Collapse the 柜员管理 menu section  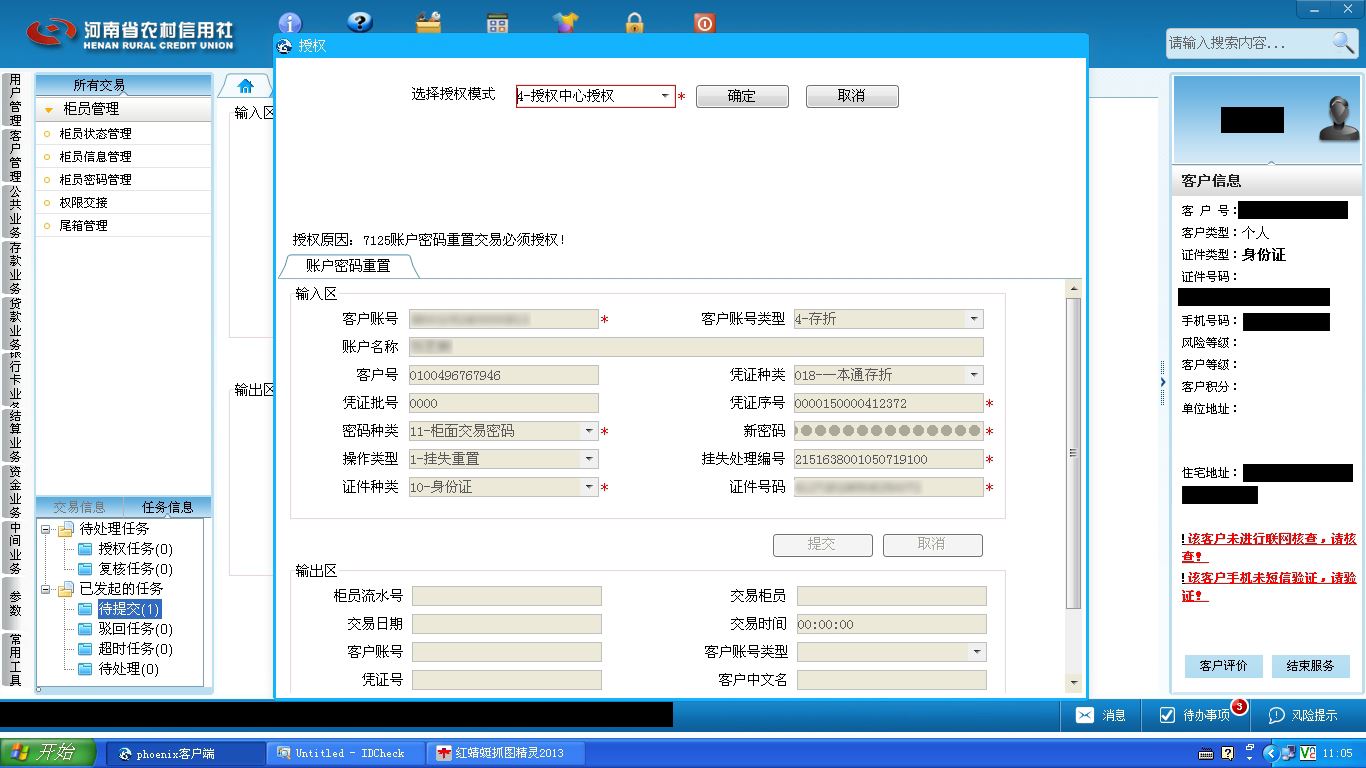click(48, 110)
